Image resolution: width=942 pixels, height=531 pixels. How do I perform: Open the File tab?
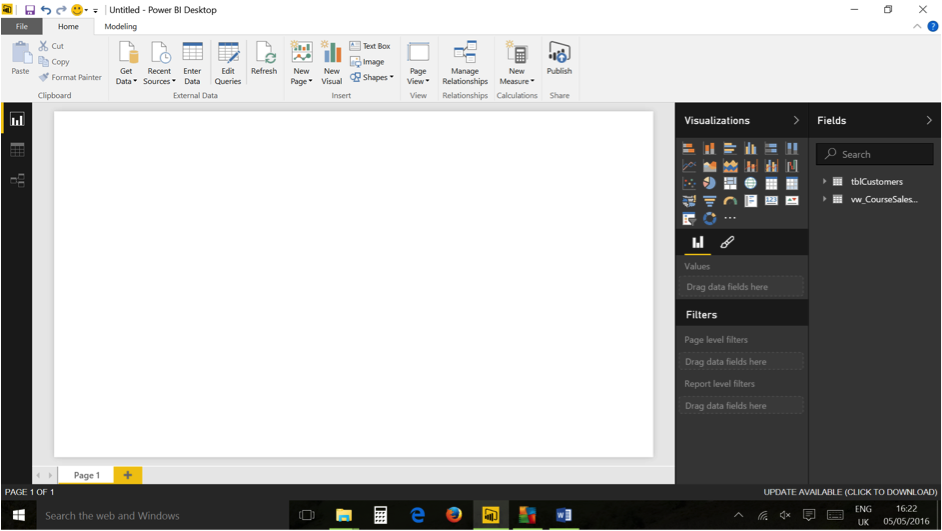click(x=22, y=26)
